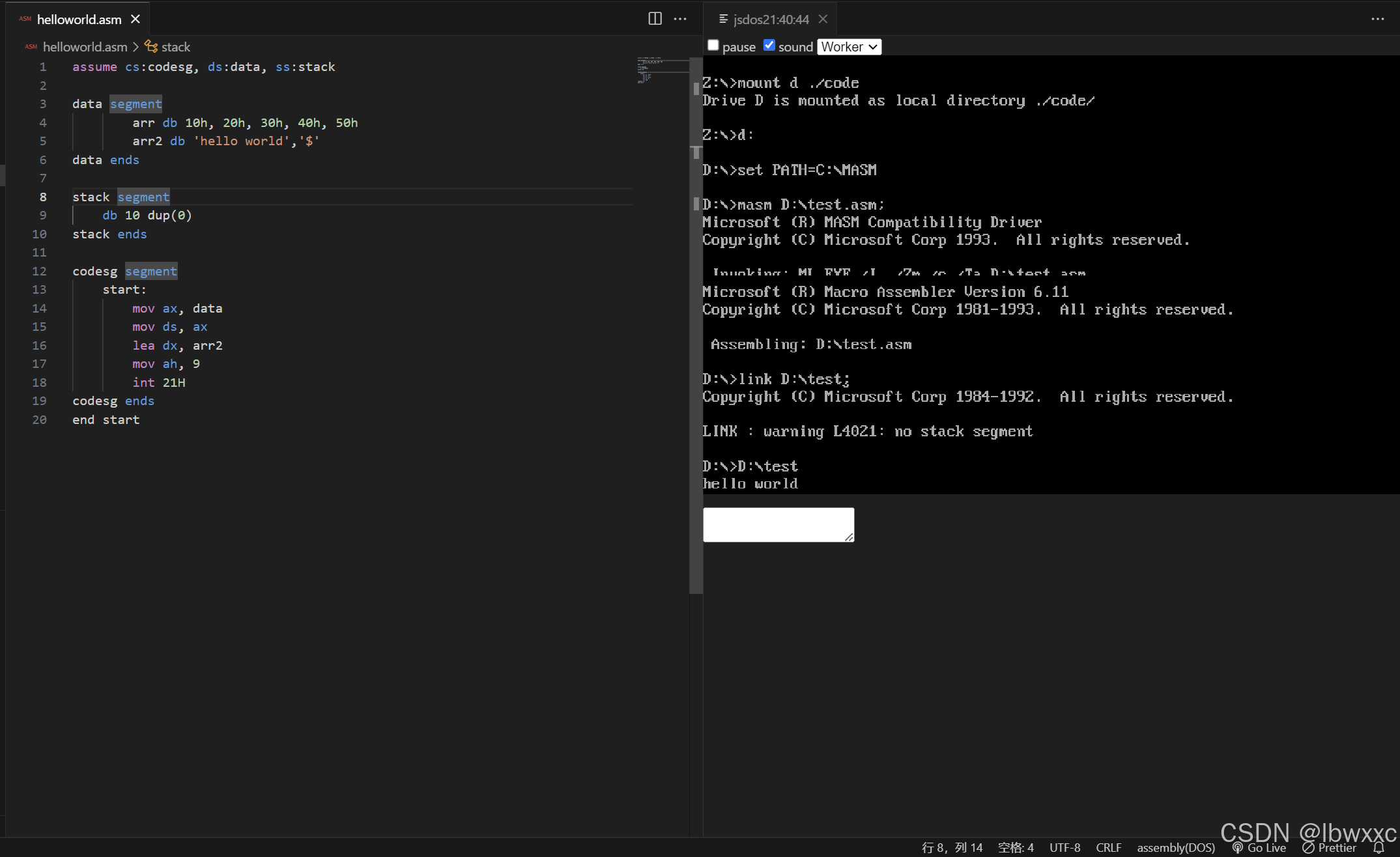The image size is (1400, 857).
Task: Select helloworld.asm in the breadcrumb path
Action: tap(85, 47)
